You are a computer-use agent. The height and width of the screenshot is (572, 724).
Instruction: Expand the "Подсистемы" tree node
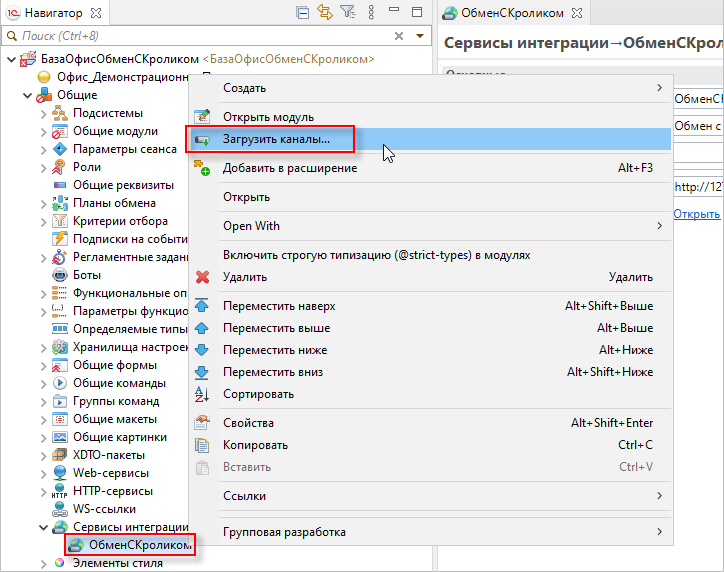pyautogui.click(x=43, y=114)
